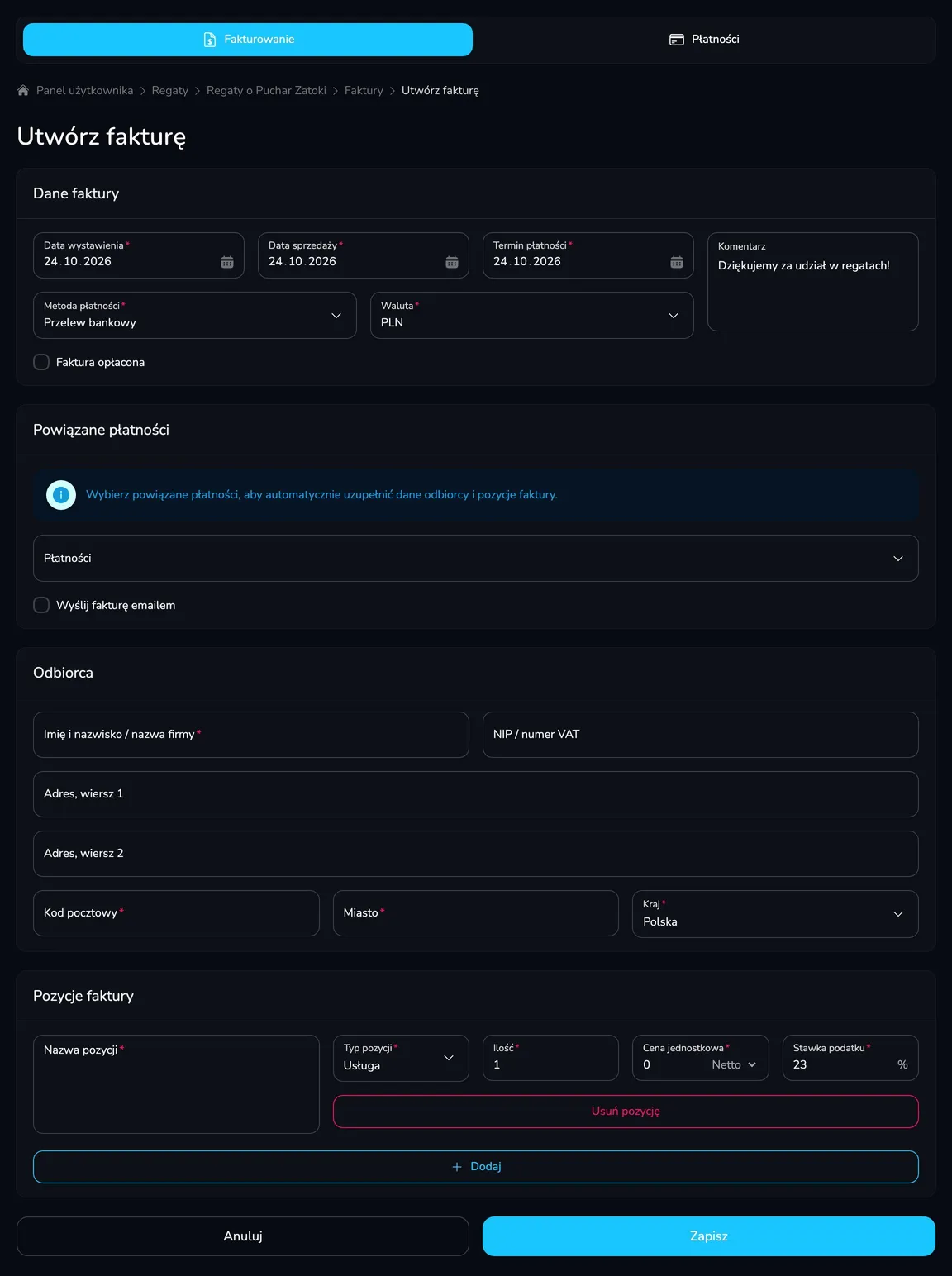The height and width of the screenshot is (1276, 952).
Task: Open the calendar icon for Data wystawienia
Action: pyautogui.click(x=227, y=262)
